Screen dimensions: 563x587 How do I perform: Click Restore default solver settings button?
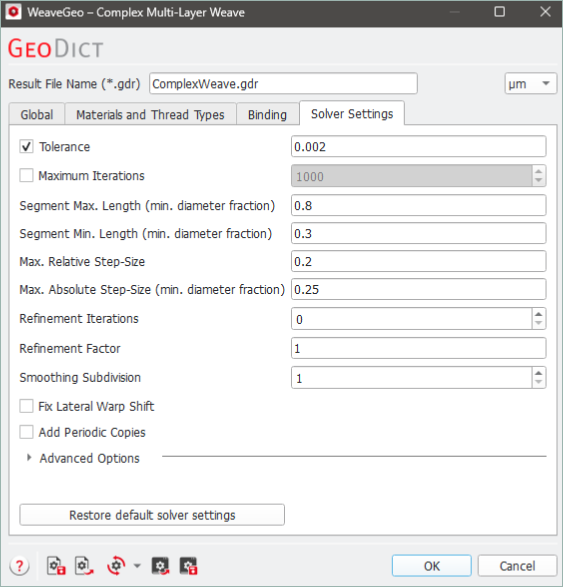coord(152,515)
